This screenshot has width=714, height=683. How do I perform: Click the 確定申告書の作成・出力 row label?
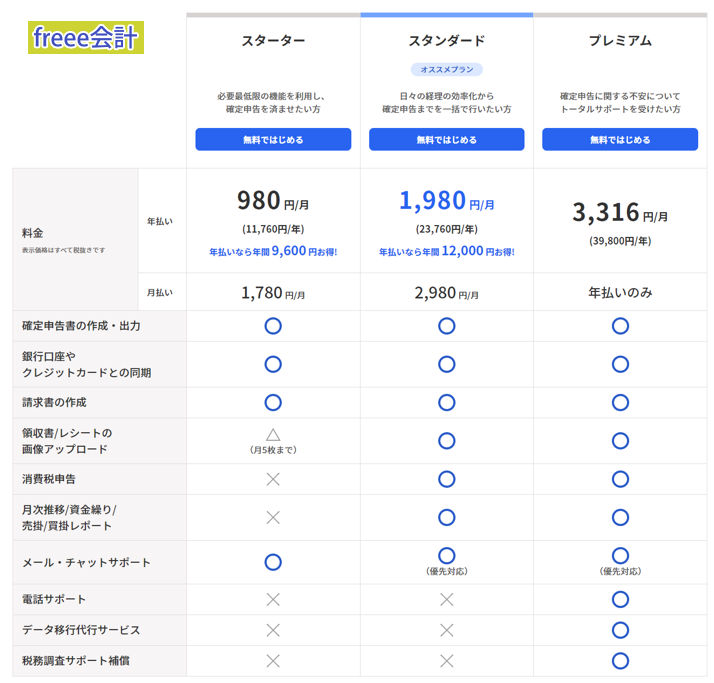81,326
